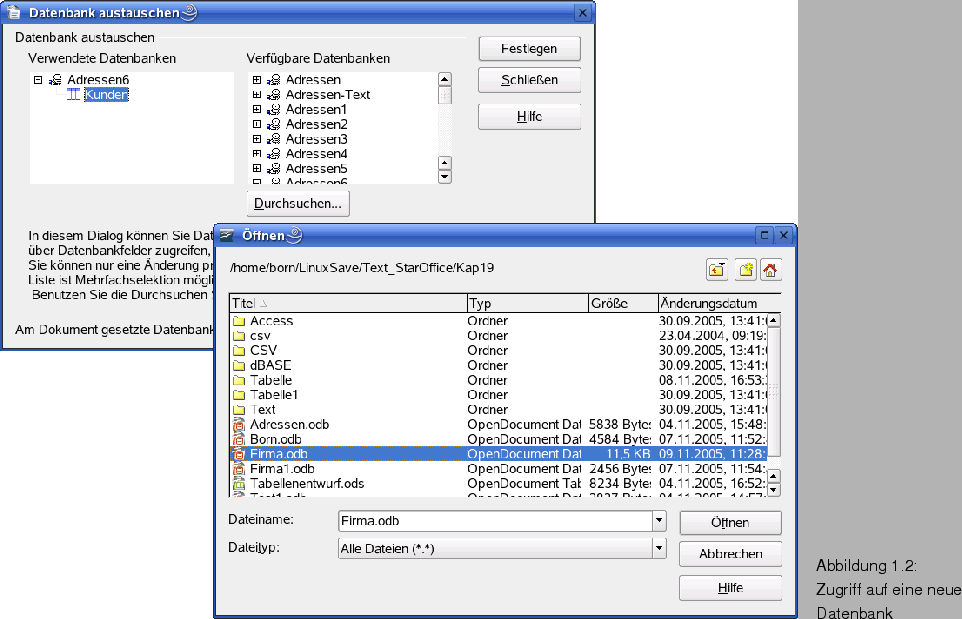Sort files by Typ column header

tap(526, 303)
